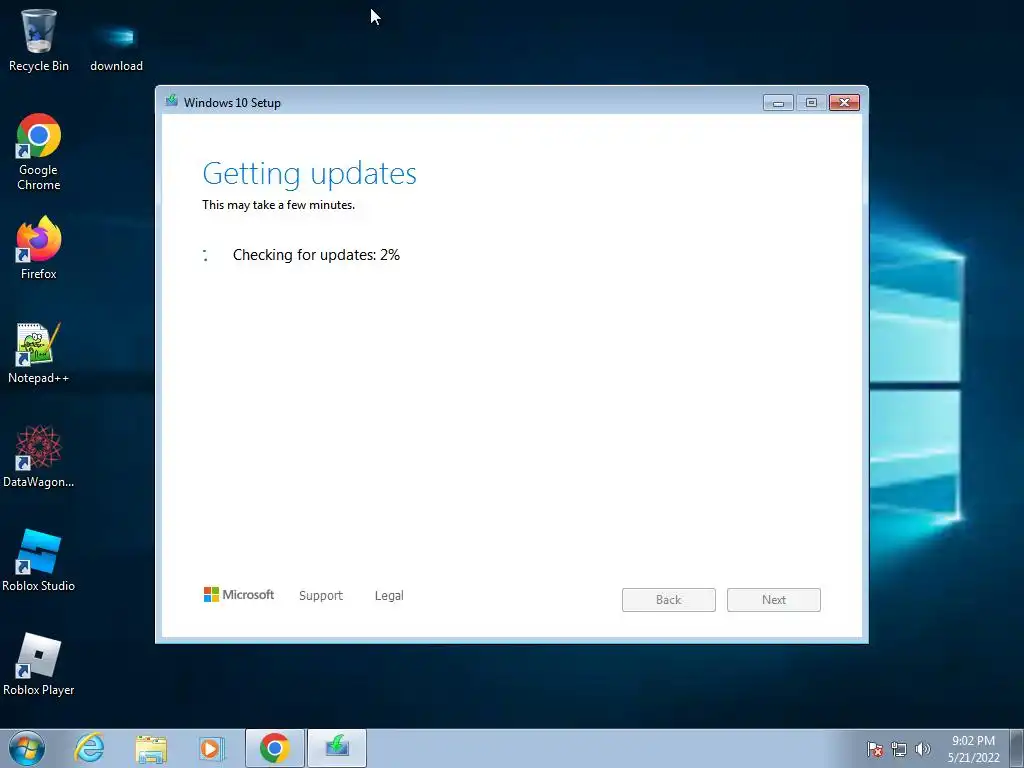
Task: Open the Action Center flag tray icon
Action: point(875,749)
